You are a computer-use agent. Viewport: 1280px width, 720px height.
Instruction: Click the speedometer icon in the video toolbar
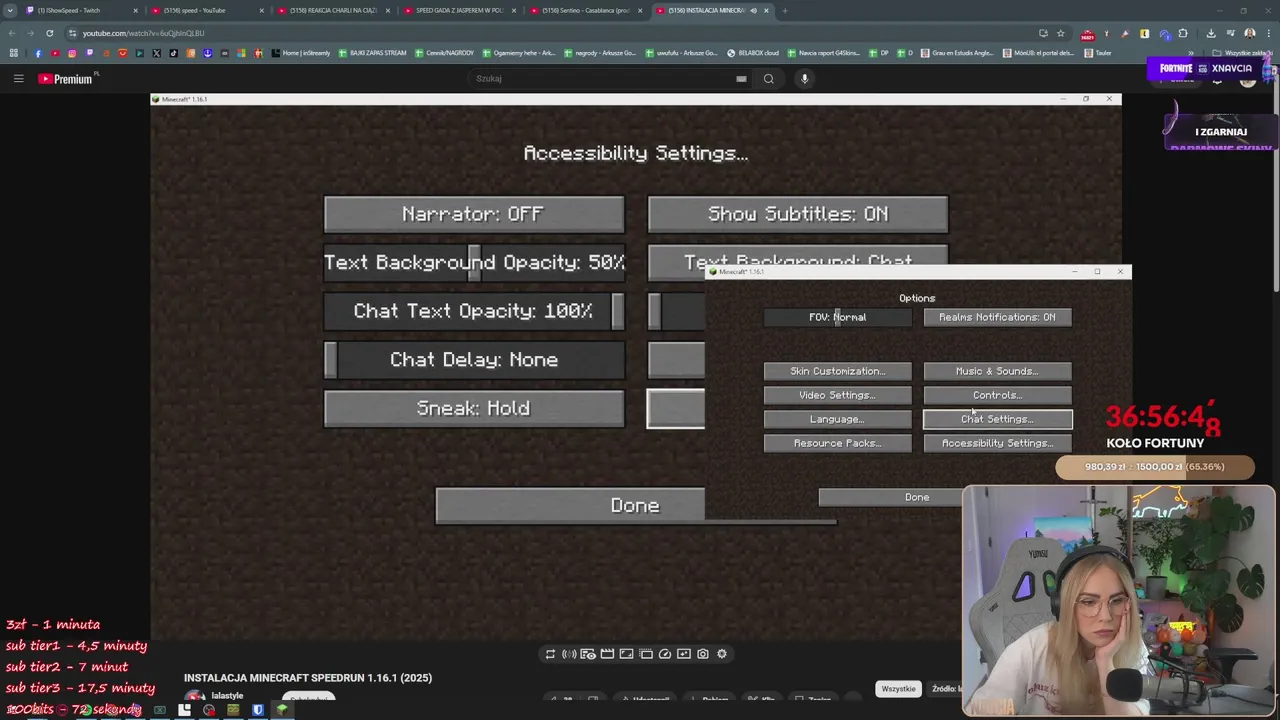[665, 654]
